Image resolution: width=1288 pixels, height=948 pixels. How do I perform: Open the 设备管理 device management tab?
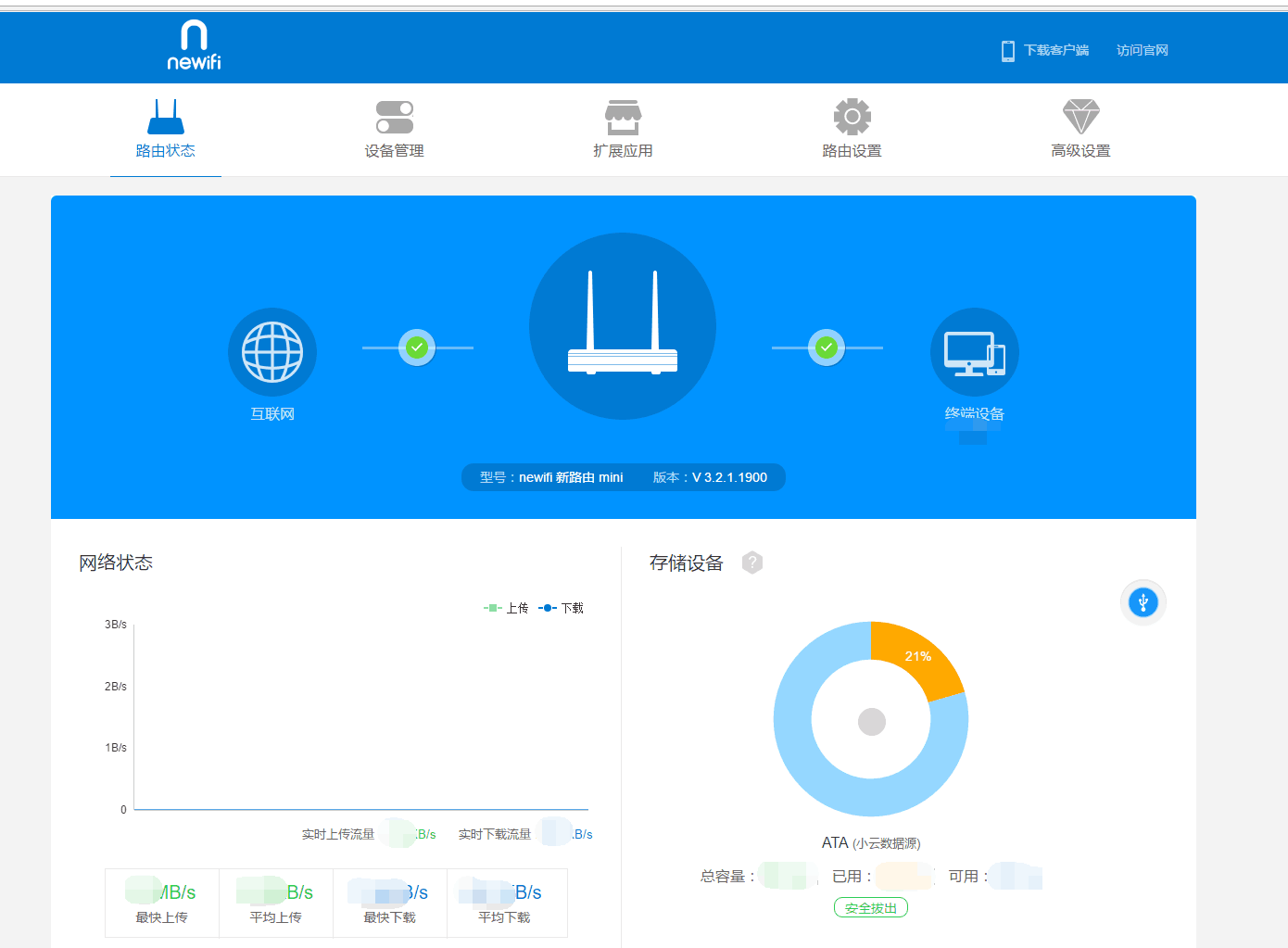coord(395,129)
